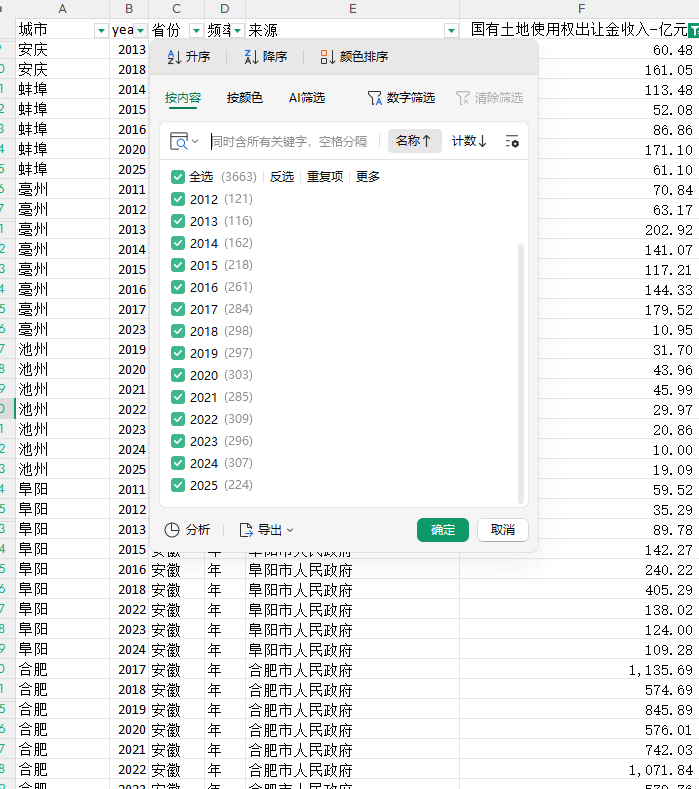Click the search mode magnifier icon
This screenshot has width=699, height=789.
coord(179,142)
